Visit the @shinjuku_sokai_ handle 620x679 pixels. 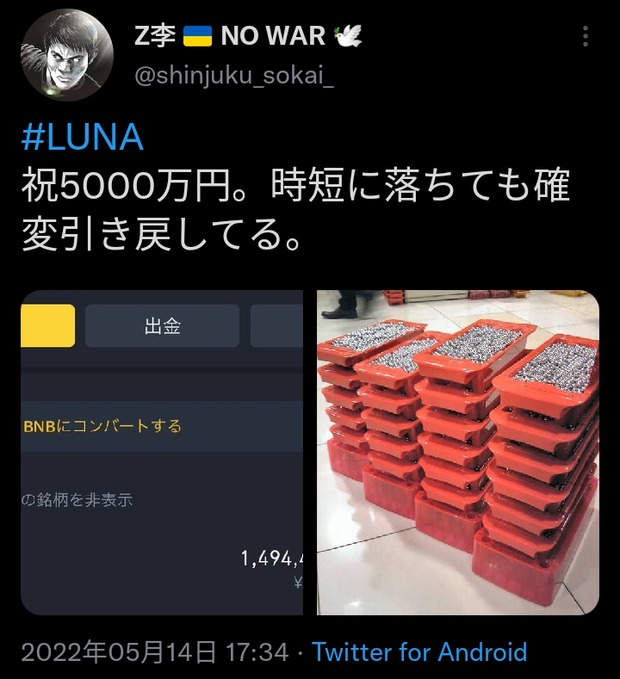pos(234,77)
